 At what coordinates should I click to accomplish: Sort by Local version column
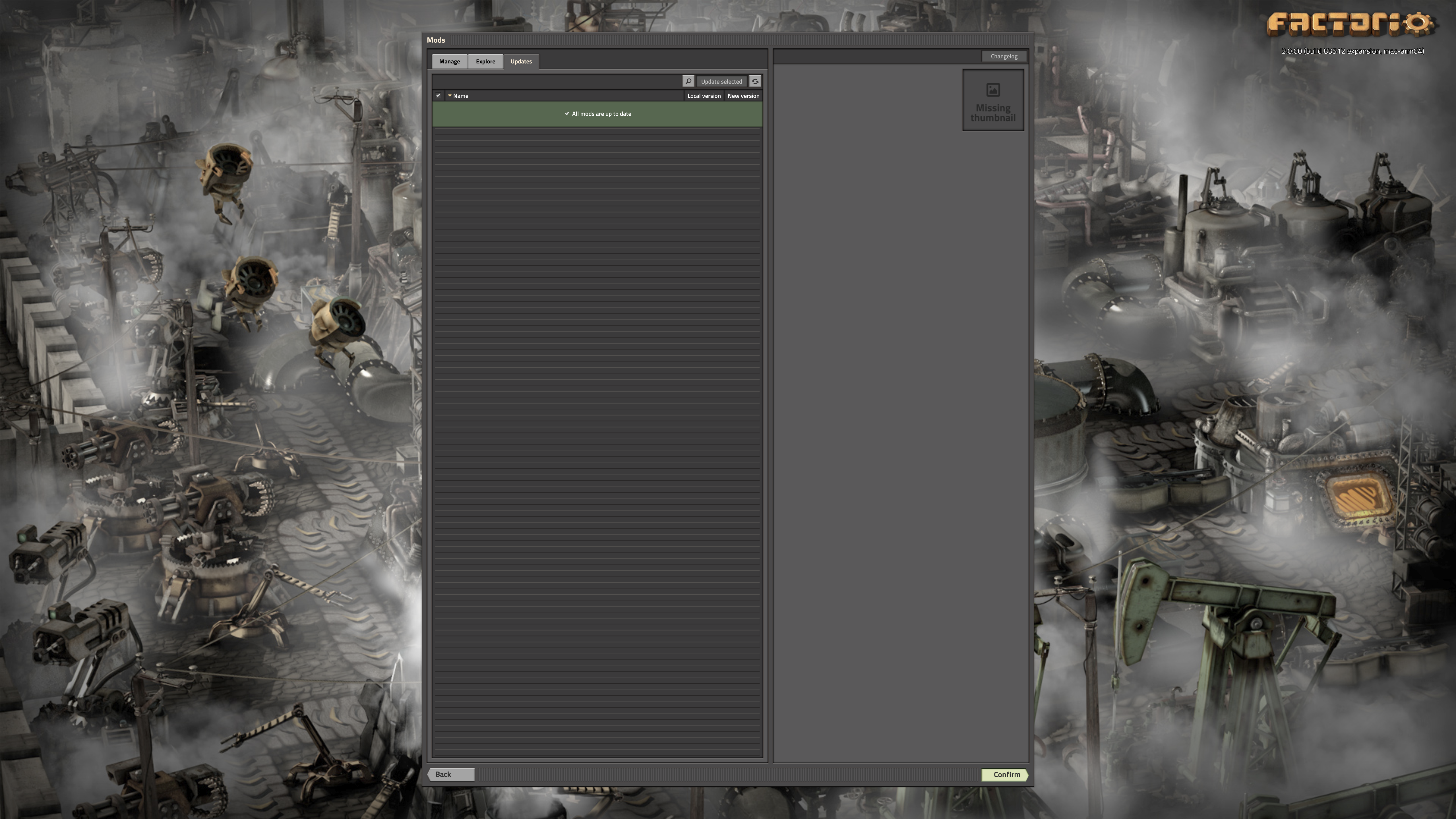(704, 96)
